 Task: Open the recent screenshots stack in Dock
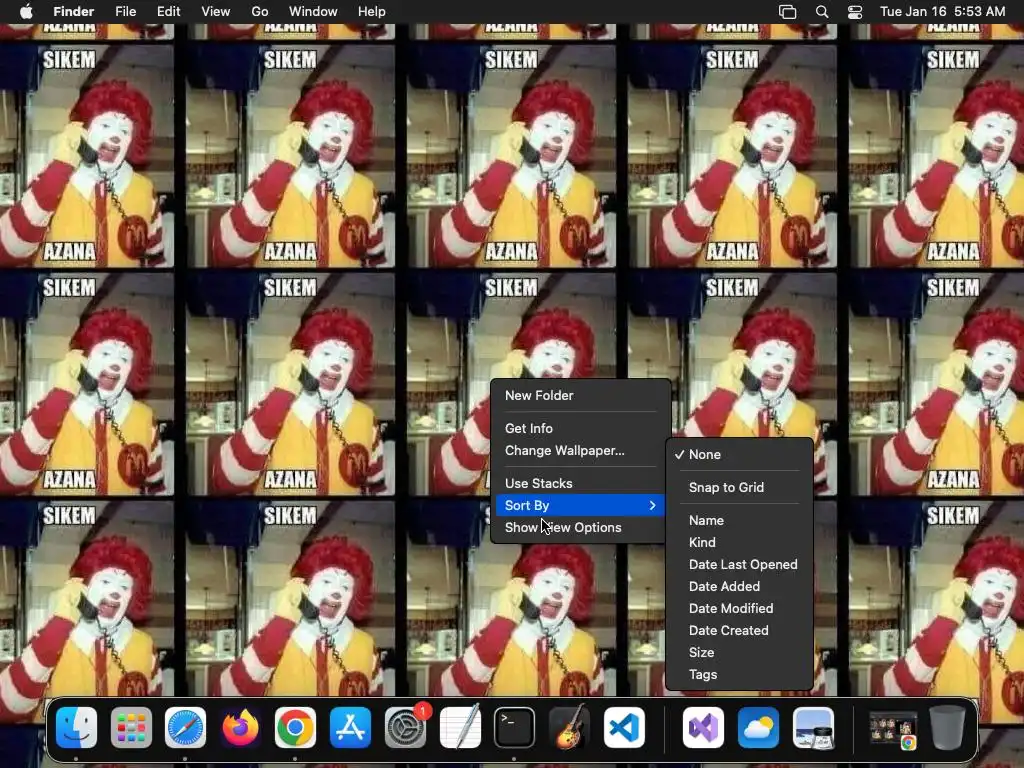[893, 729]
